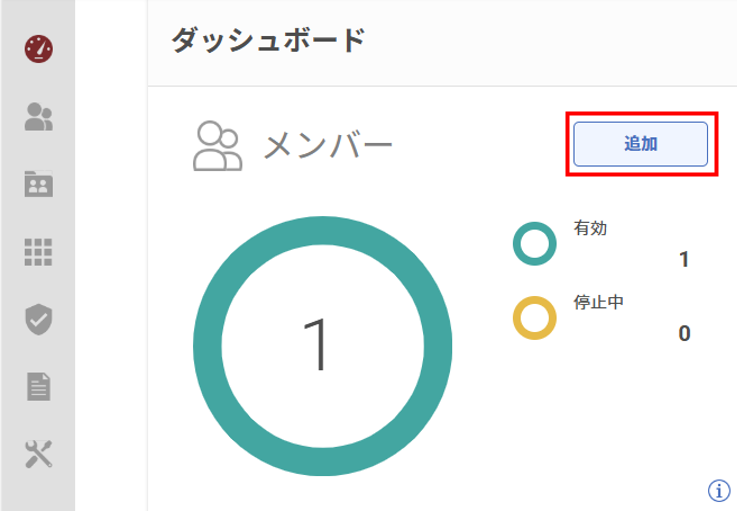
Task: Click the 停止中 count value 0
Action: pyautogui.click(x=684, y=334)
